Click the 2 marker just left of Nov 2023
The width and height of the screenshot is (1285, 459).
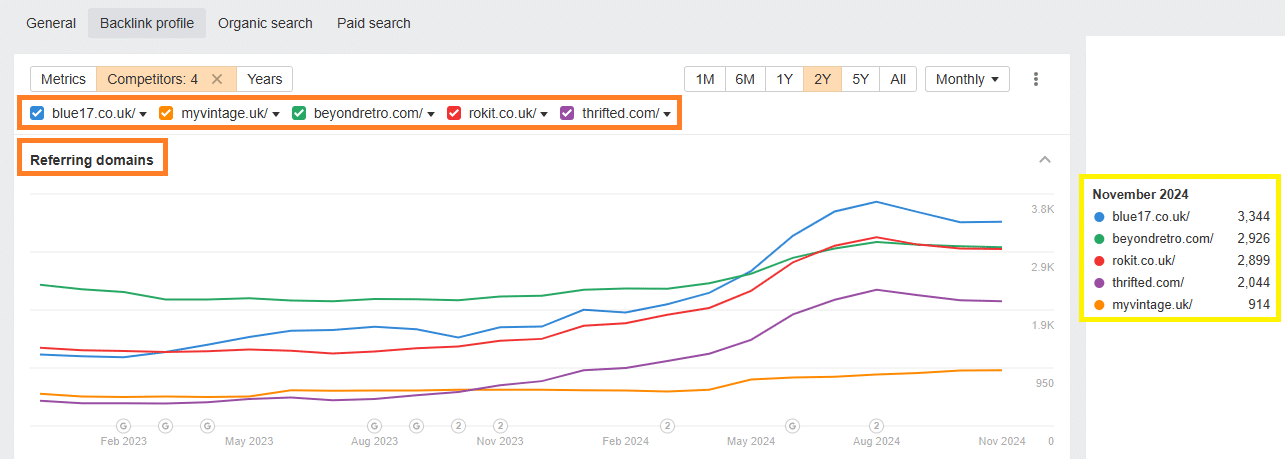coord(458,425)
